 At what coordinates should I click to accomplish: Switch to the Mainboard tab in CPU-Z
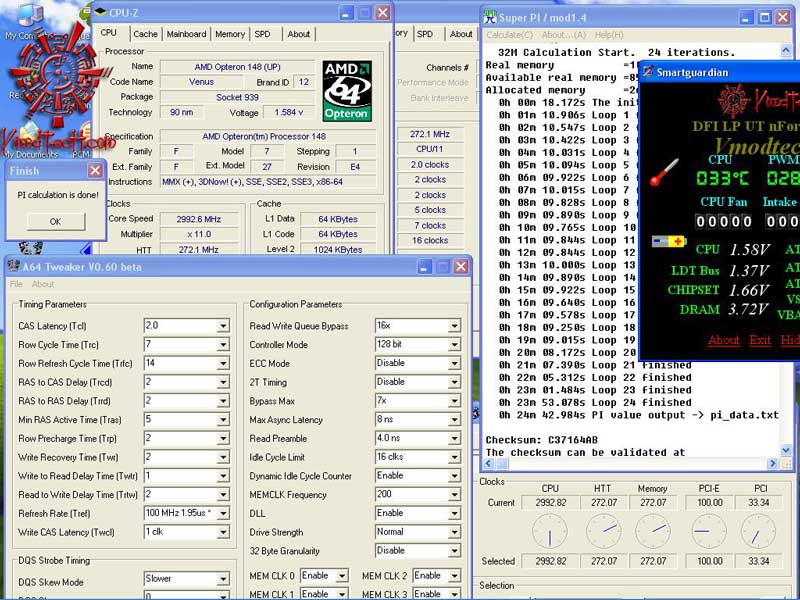point(186,34)
